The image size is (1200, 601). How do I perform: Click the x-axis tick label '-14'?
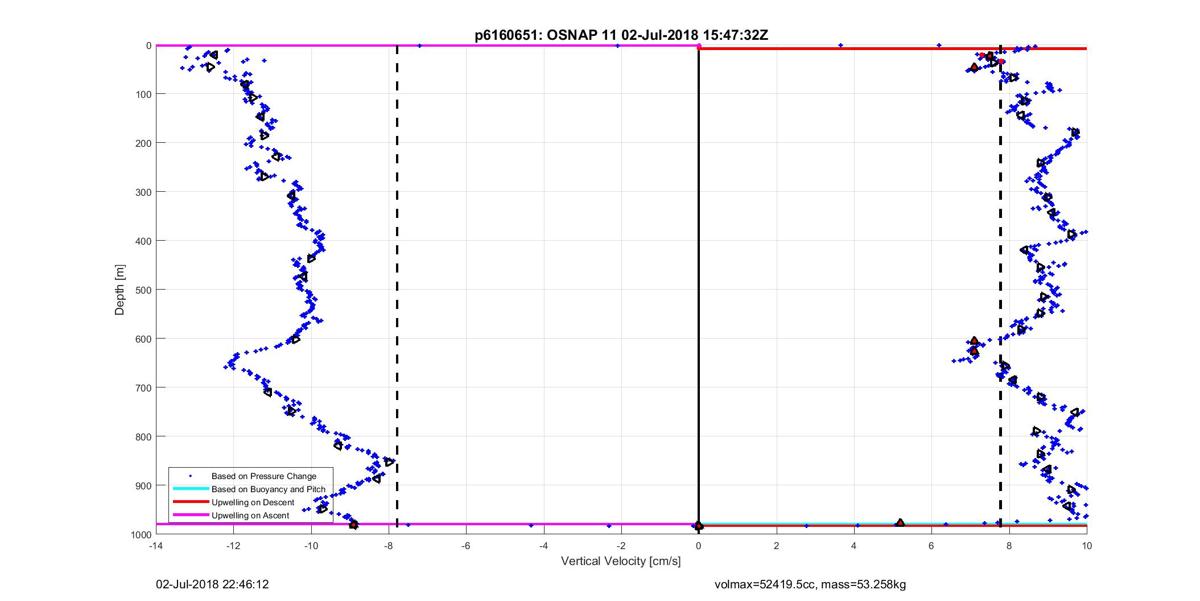click(155, 546)
